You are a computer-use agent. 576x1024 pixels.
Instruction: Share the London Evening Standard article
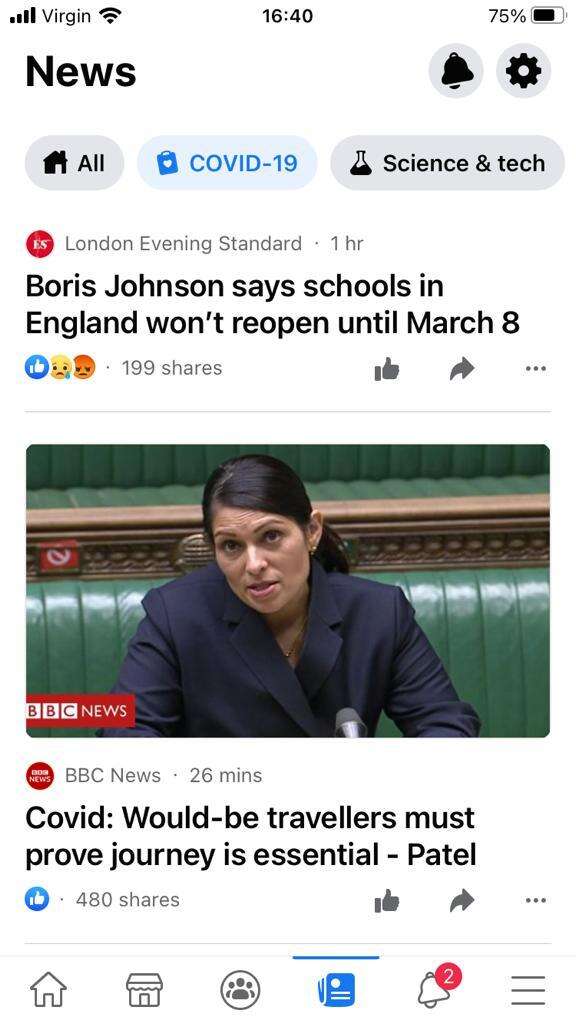(462, 369)
